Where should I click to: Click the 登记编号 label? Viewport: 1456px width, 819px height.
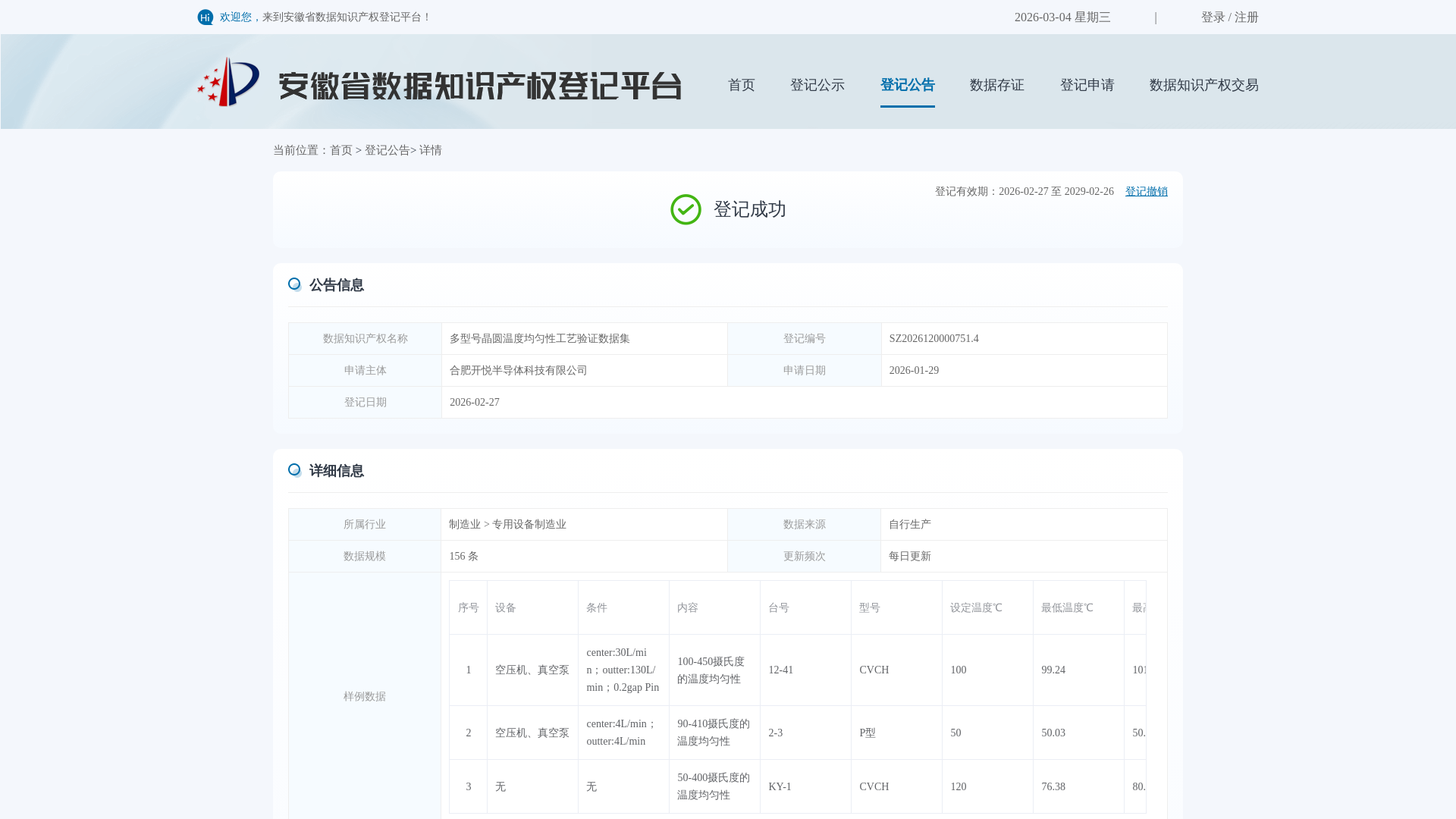pyautogui.click(x=804, y=339)
